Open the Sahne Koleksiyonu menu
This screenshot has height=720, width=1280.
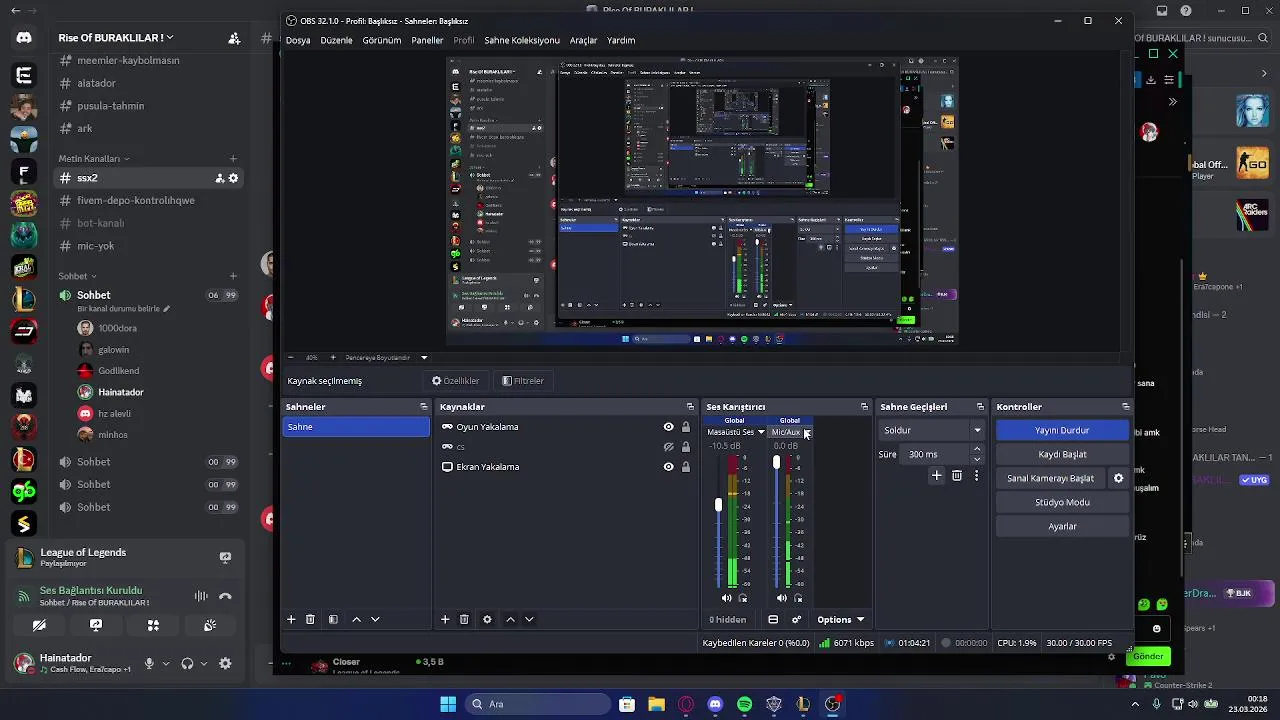click(522, 40)
